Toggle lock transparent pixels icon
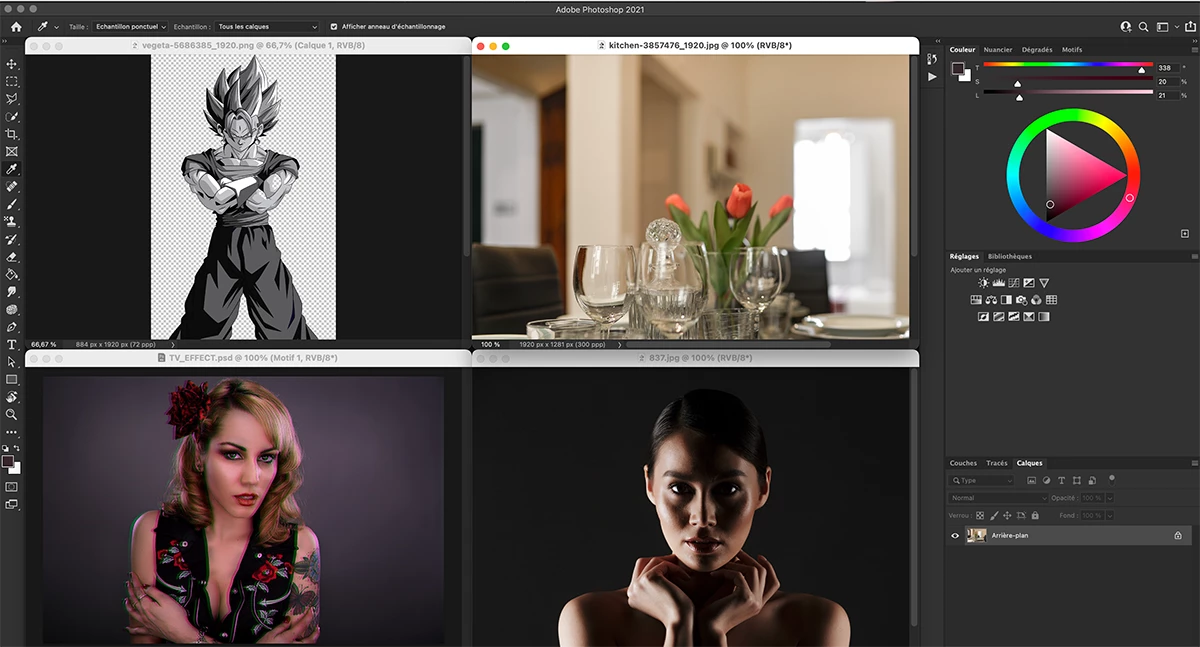This screenshot has height=647, width=1200. click(x=980, y=515)
